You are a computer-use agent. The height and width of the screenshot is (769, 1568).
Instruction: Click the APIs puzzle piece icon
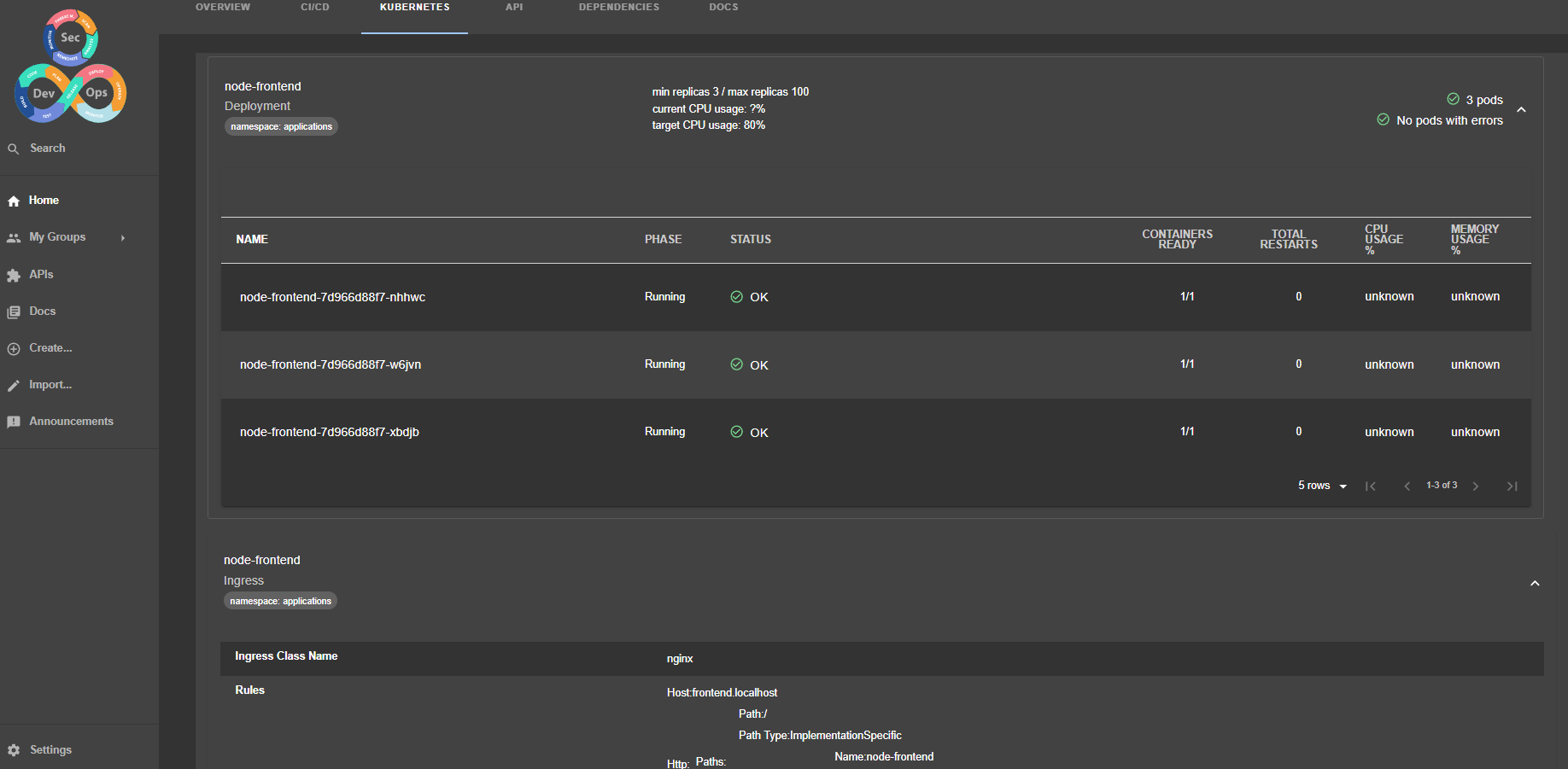[14, 275]
